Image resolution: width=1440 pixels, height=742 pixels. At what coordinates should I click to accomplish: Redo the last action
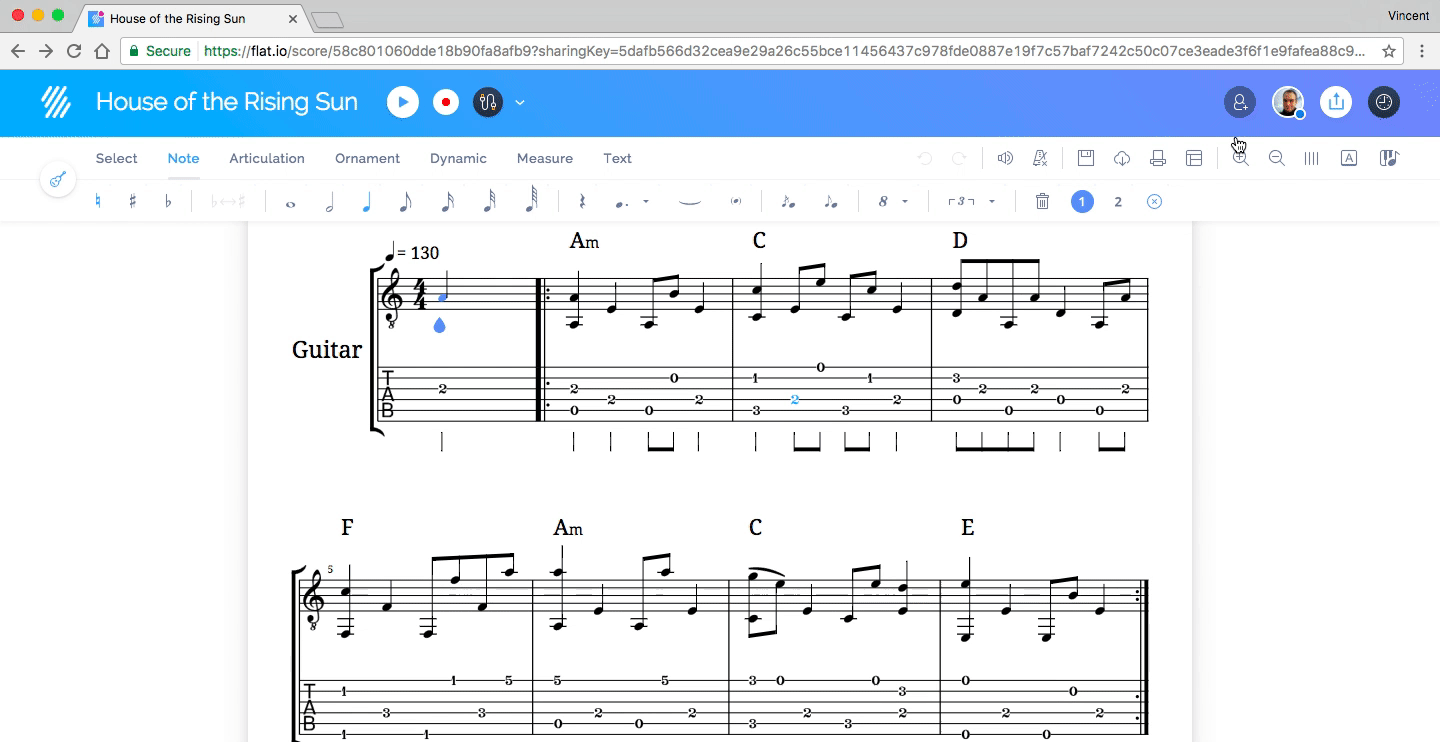click(958, 158)
